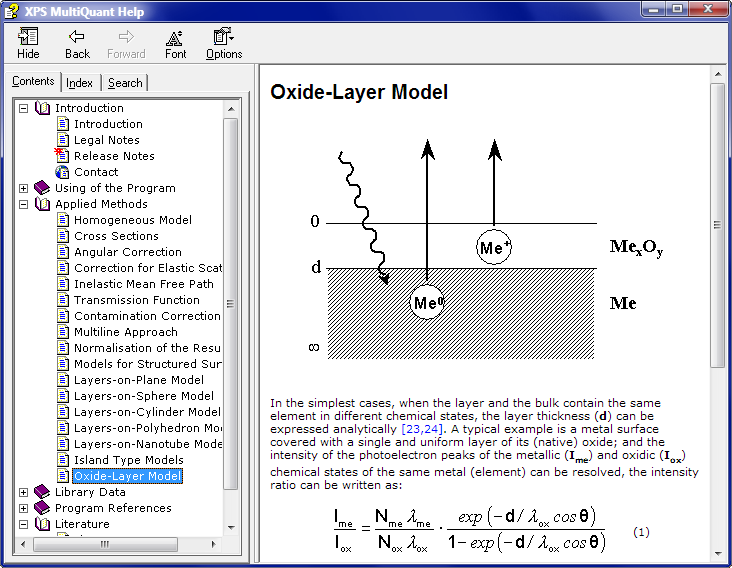Click the Release Notes page icon
Viewport: 732px width, 568px height.
[63, 156]
